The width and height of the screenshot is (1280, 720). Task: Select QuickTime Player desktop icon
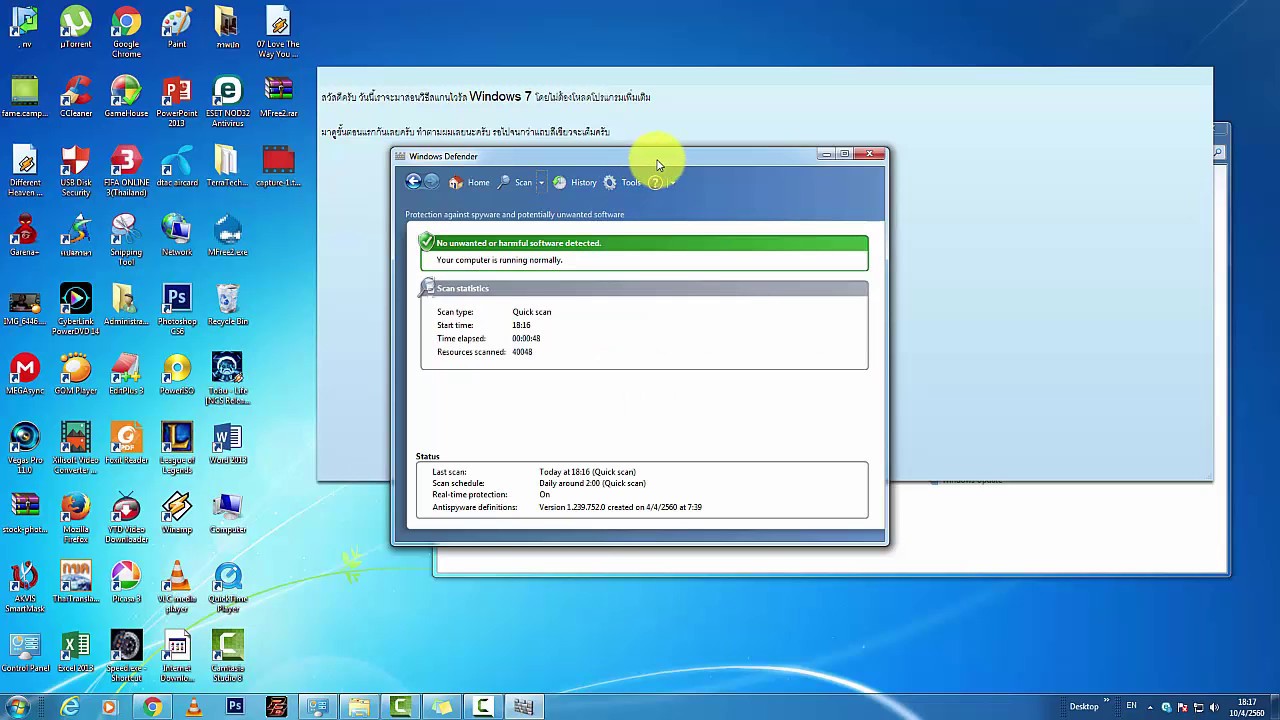(x=227, y=587)
